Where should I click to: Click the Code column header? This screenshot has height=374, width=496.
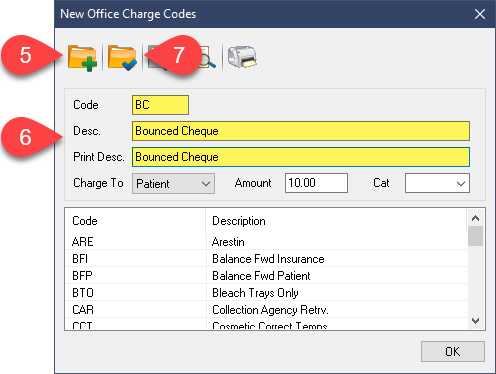click(x=135, y=221)
